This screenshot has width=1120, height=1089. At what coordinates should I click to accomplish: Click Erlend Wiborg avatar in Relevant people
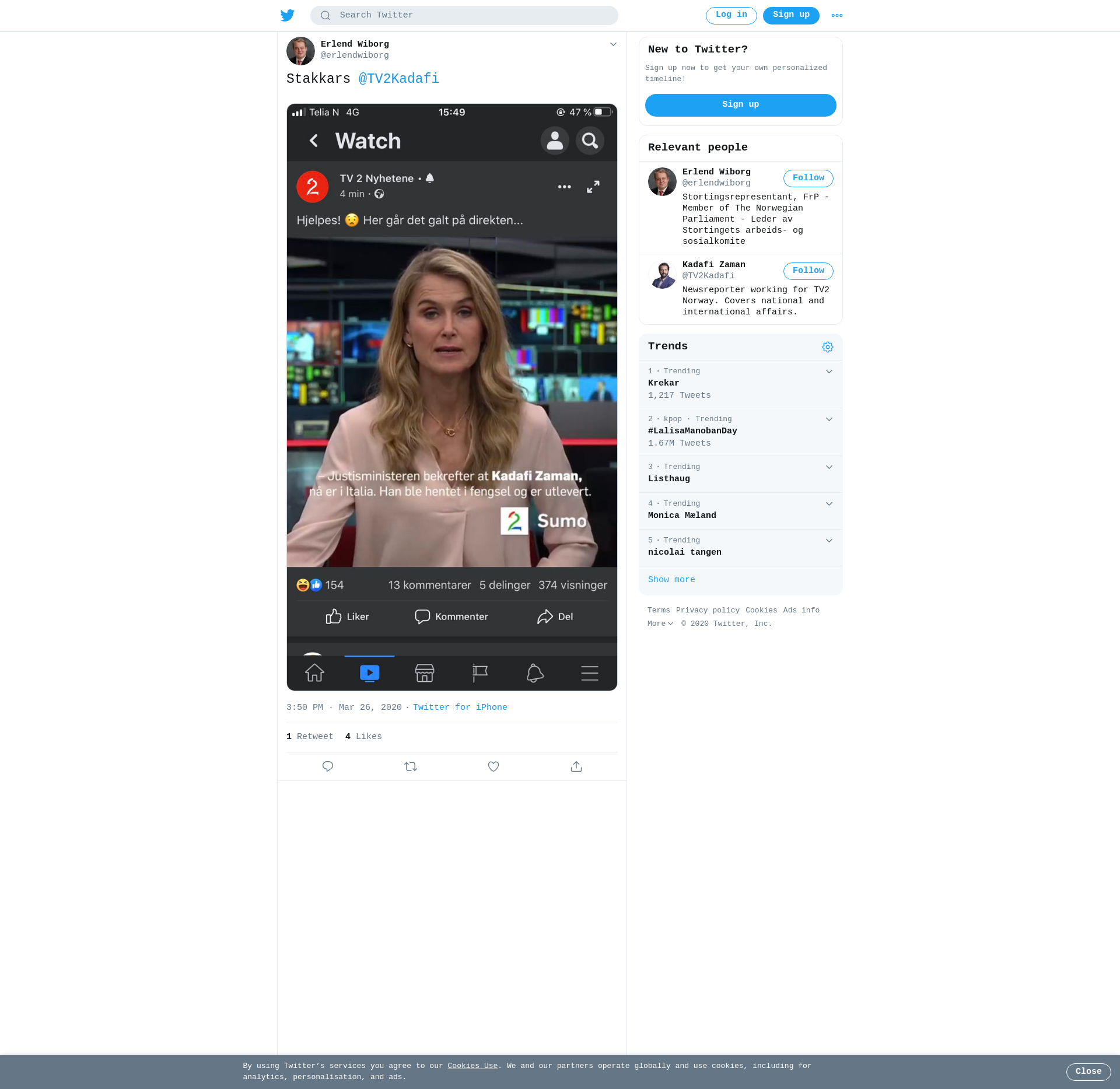662,181
